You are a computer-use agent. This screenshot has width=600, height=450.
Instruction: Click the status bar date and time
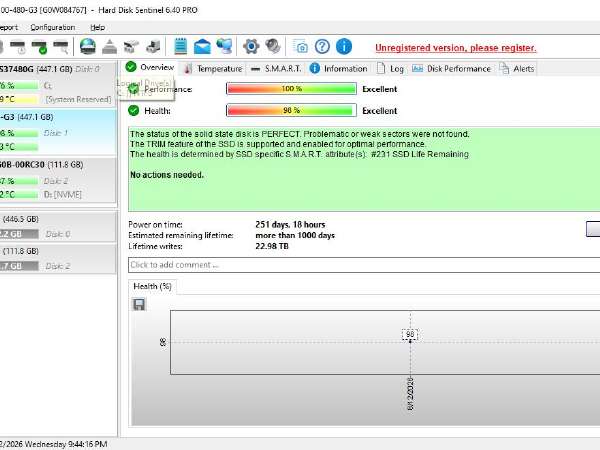54,444
